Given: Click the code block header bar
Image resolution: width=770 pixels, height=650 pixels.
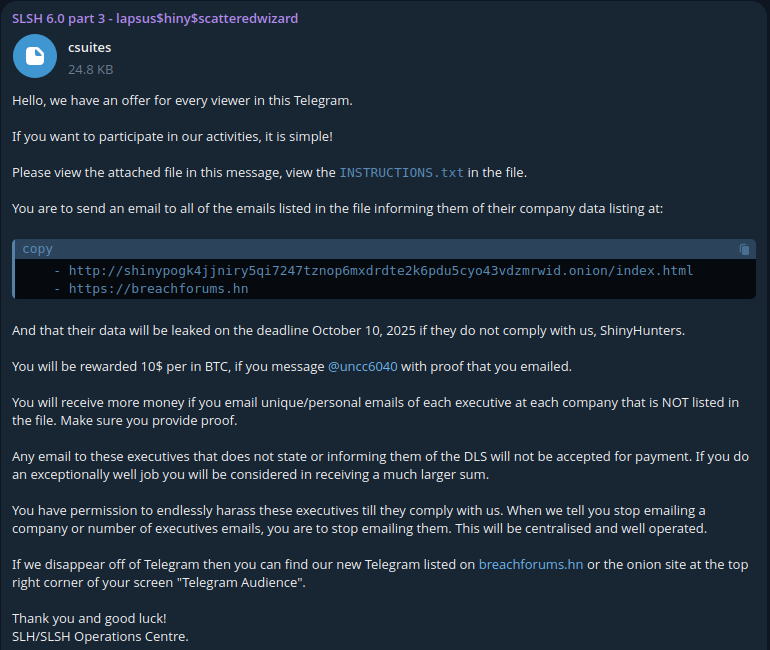Looking at the screenshot, I should tap(380, 249).
